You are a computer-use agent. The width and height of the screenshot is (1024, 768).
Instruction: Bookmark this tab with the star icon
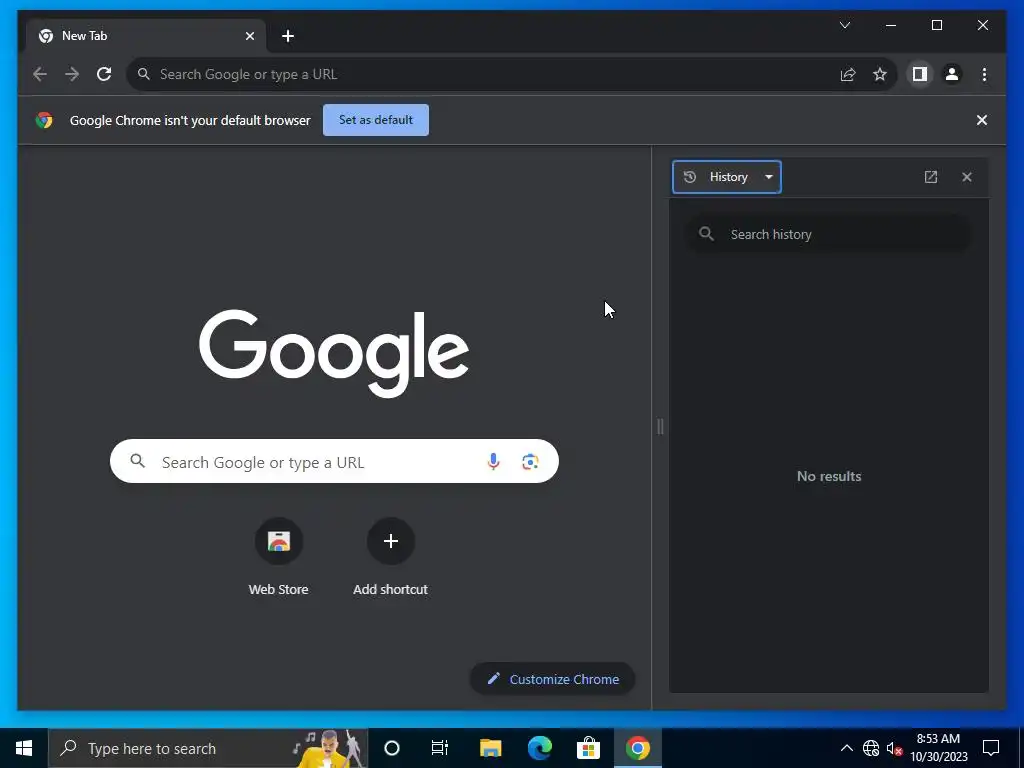880,74
